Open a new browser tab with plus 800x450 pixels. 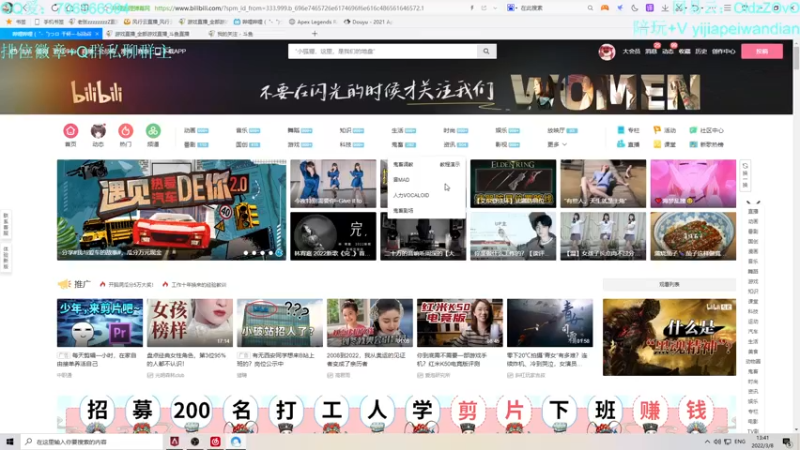pos(314,34)
